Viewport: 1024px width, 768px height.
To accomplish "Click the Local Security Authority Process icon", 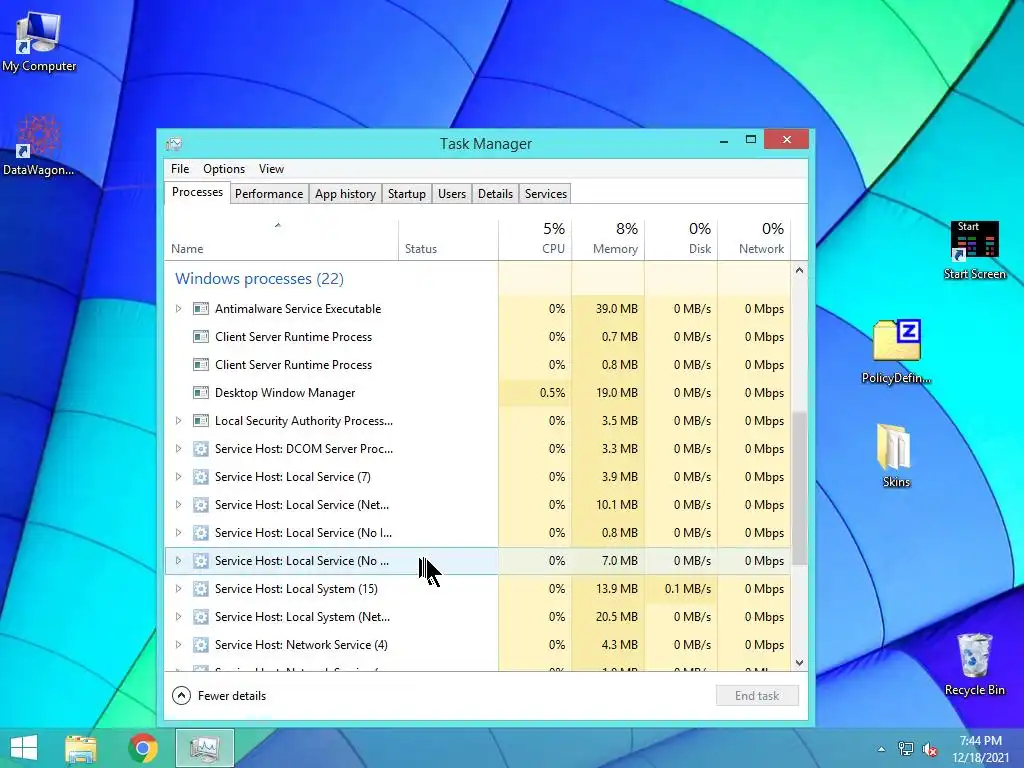I will click(x=200, y=421).
